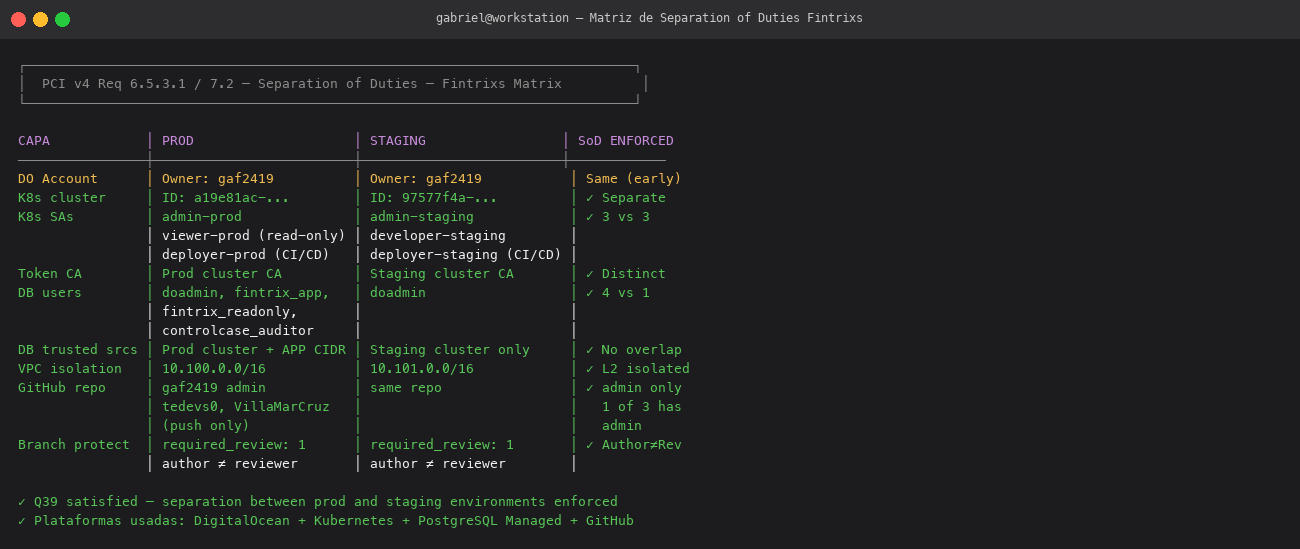This screenshot has height=549, width=1300.
Task: Click the '✓ 3 vs 3' status
Action: tap(618, 217)
